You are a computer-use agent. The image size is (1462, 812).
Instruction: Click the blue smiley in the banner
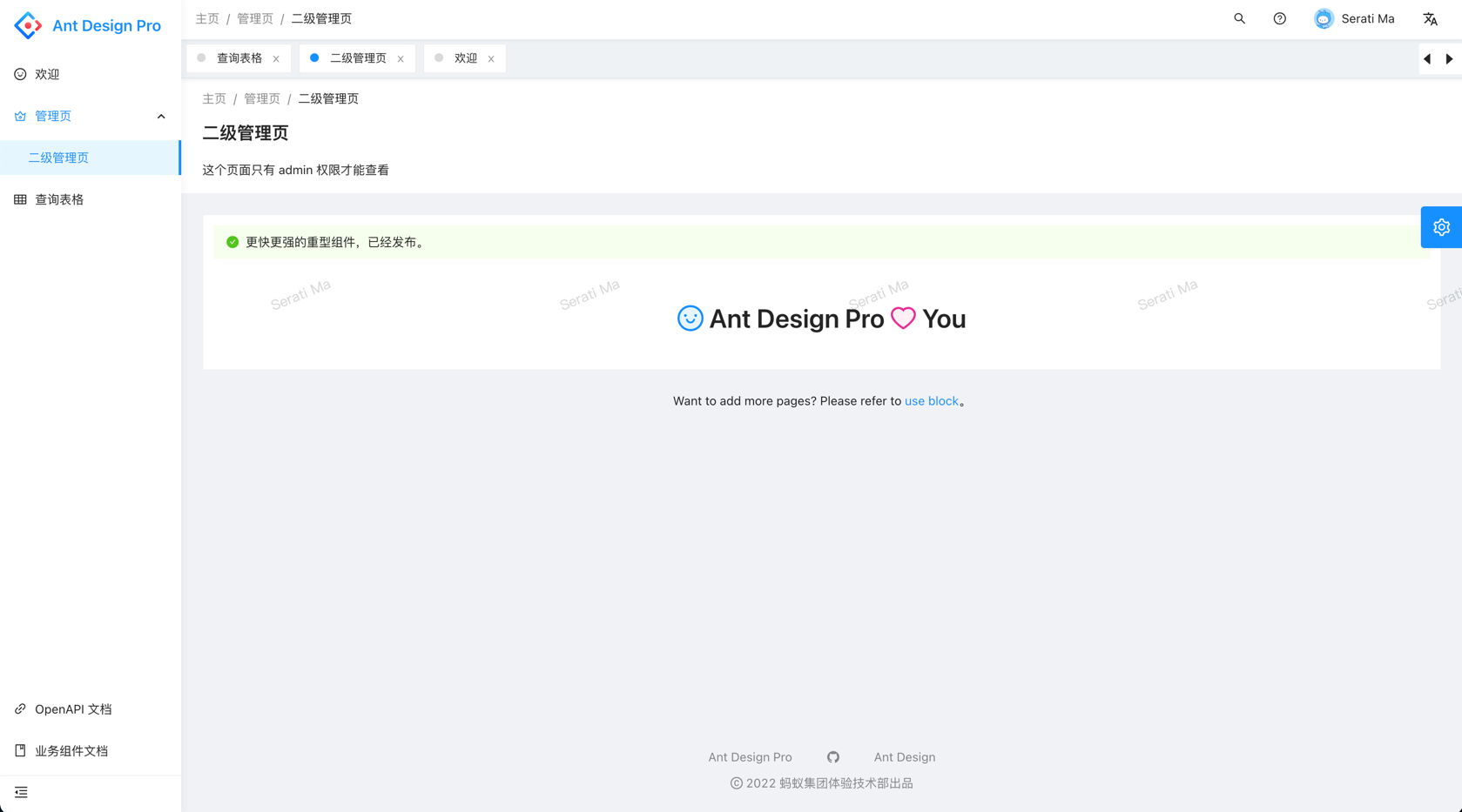click(x=690, y=319)
